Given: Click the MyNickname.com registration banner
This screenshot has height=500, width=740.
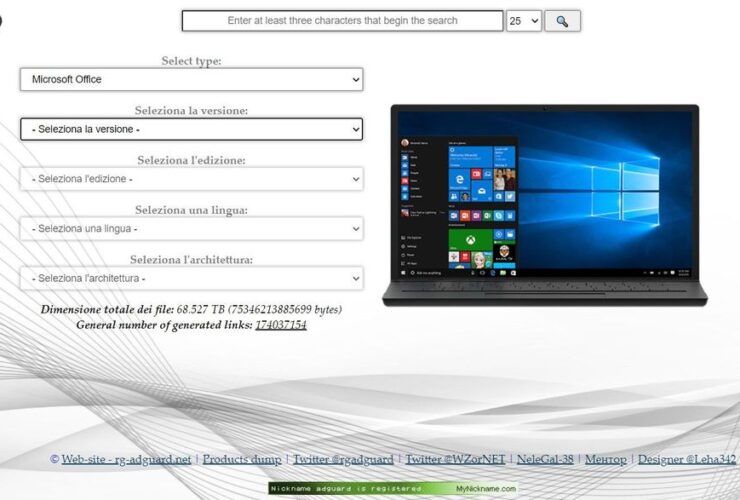Looking at the screenshot, I should [x=393, y=488].
